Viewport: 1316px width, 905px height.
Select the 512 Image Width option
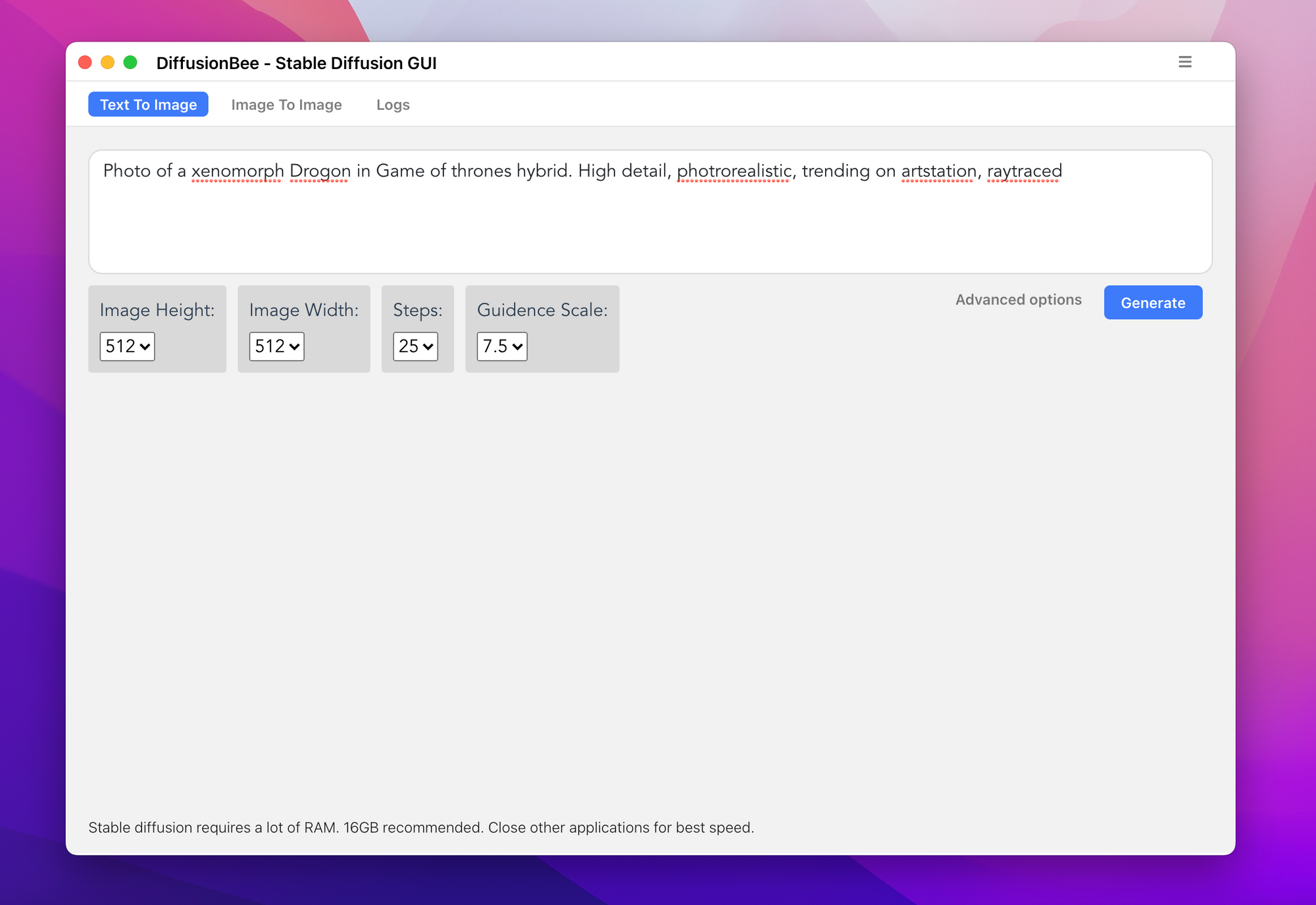point(275,346)
